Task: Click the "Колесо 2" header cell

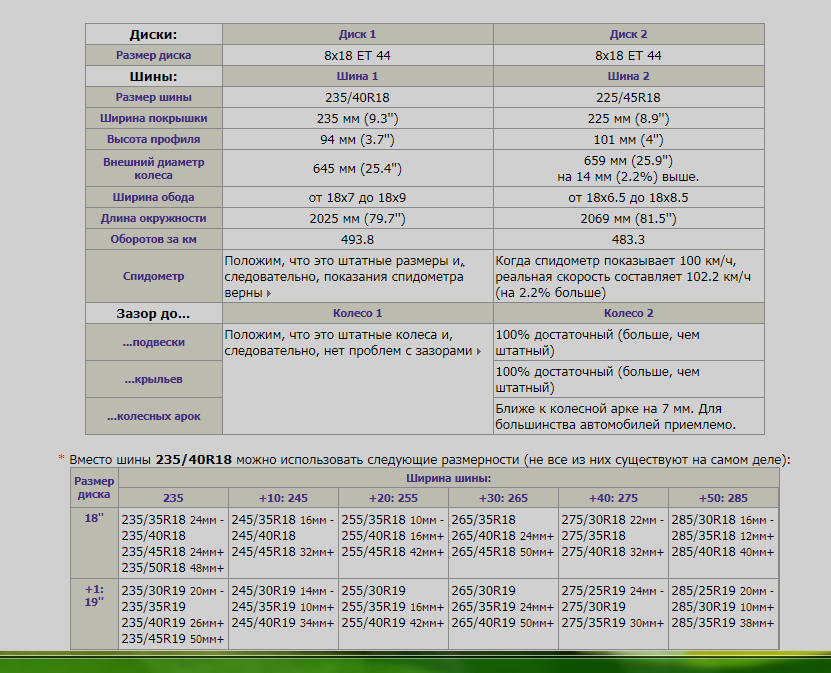Action: pyautogui.click(x=628, y=313)
